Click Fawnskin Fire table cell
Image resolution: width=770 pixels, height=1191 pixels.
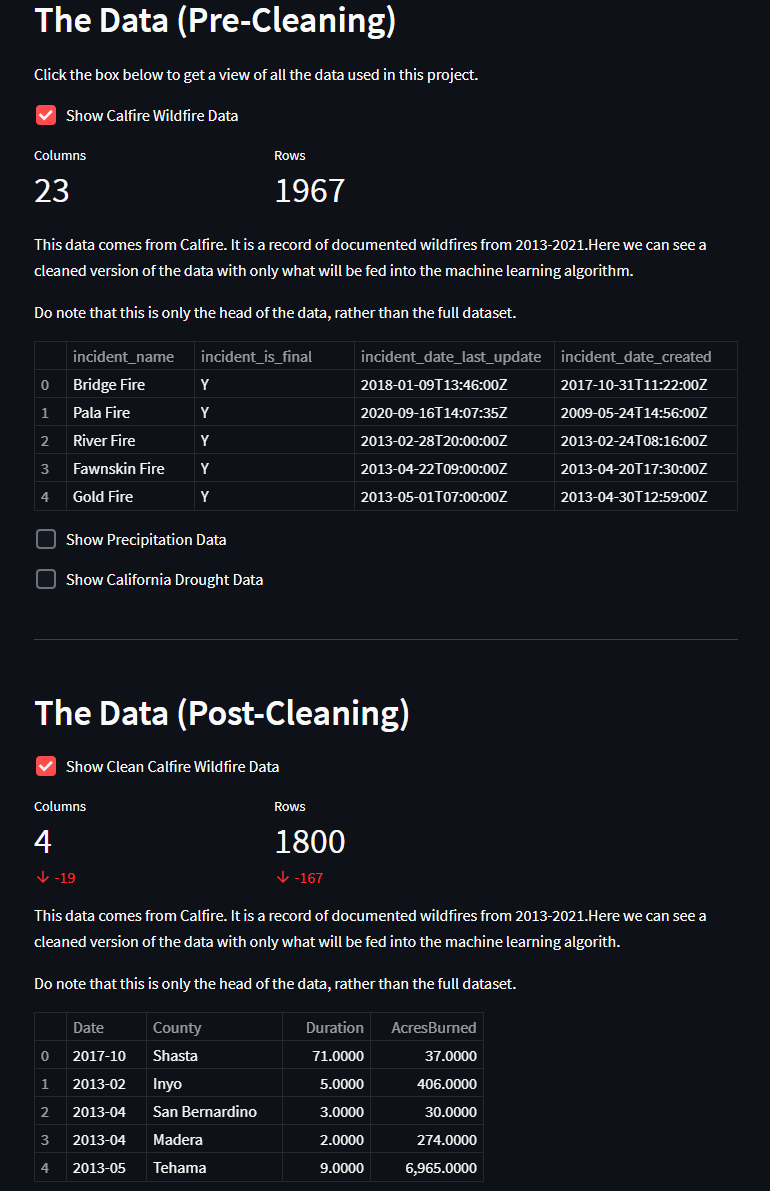pyautogui.click(x=119, y=469)
